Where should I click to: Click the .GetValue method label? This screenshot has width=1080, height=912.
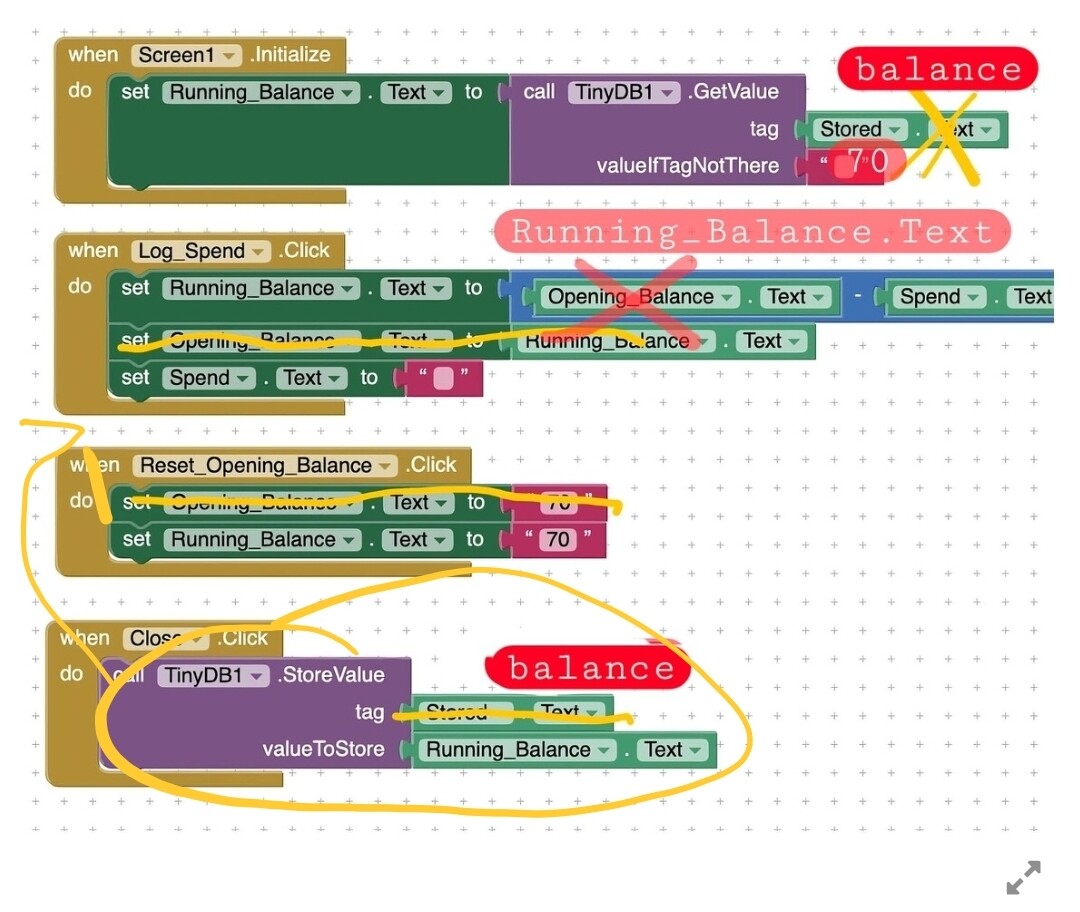click(733, 92)
